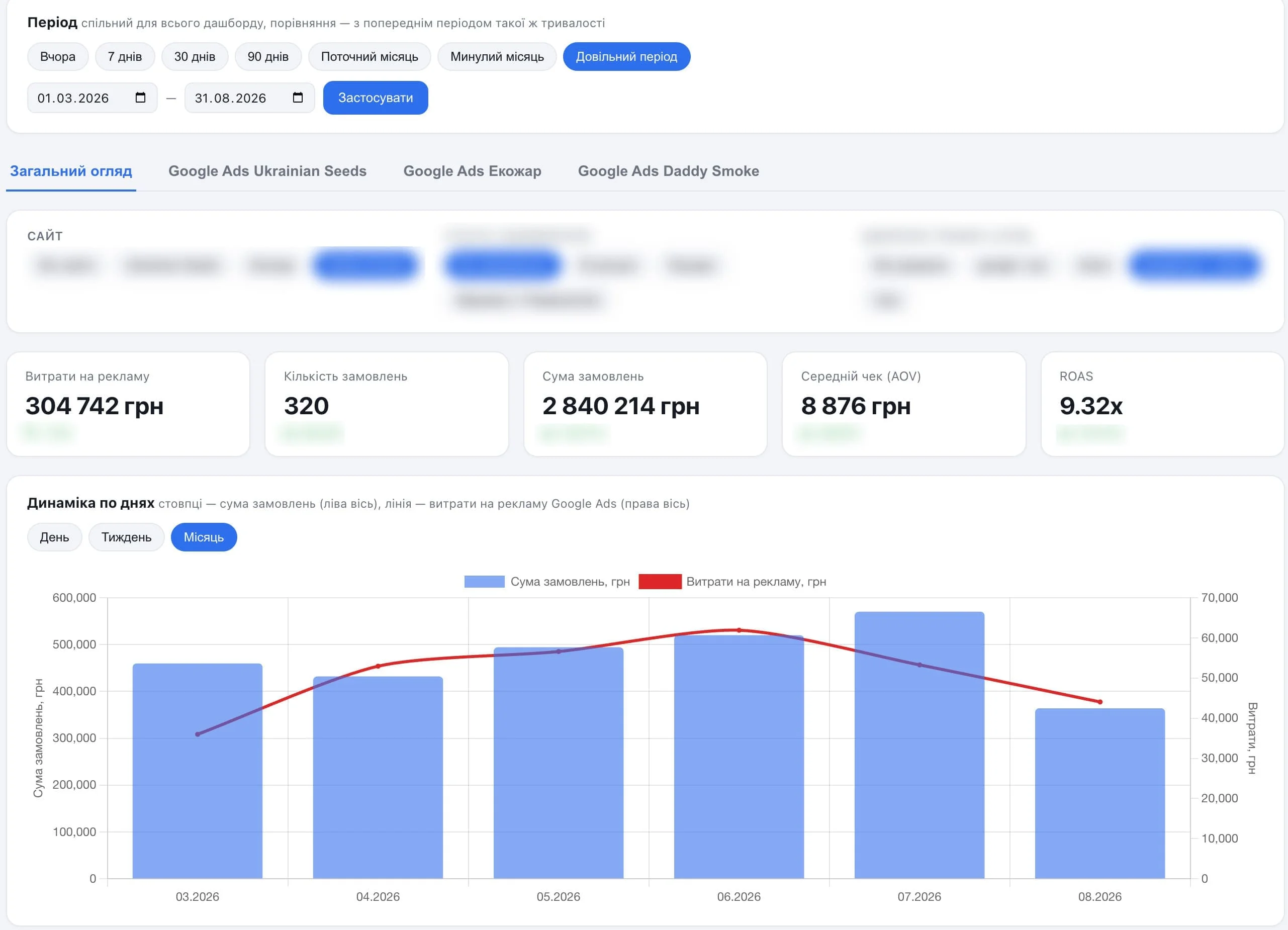Click the 06.2026 line peak point
This screenshot has width=1288, height=930.
(x=739, y=630)
